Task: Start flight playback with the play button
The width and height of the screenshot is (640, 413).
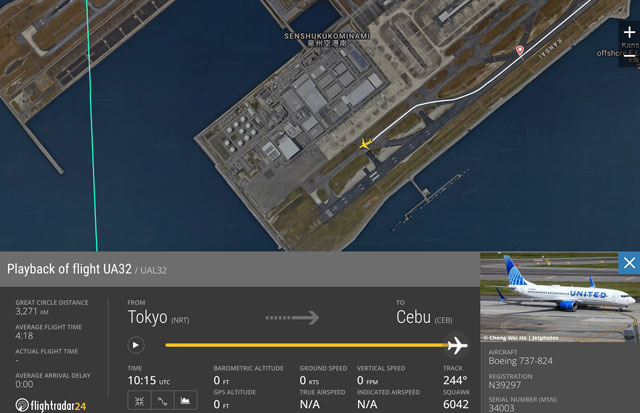Action: tap(136, 345)
